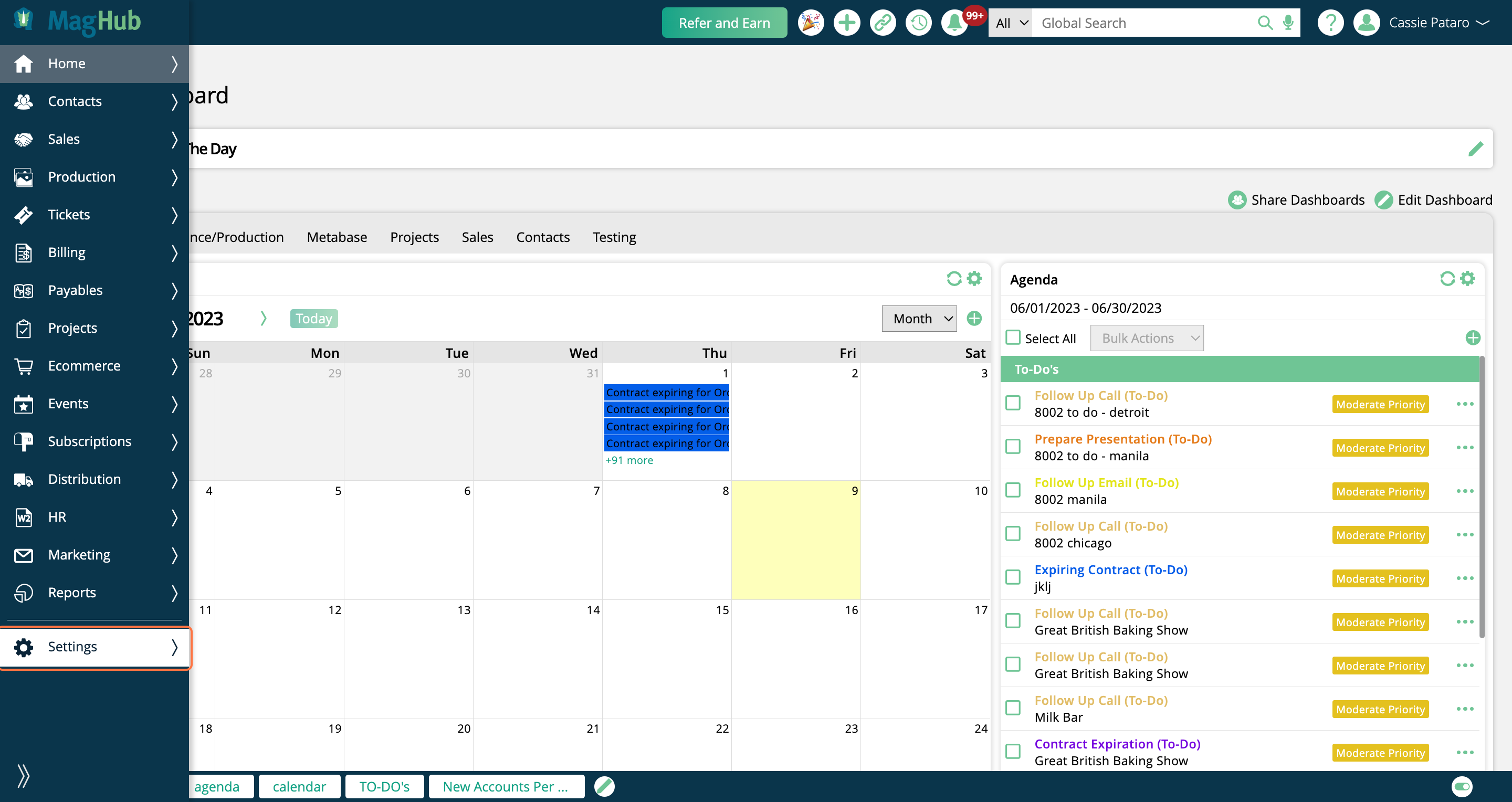Refresh the Agenda widget

1447,279
